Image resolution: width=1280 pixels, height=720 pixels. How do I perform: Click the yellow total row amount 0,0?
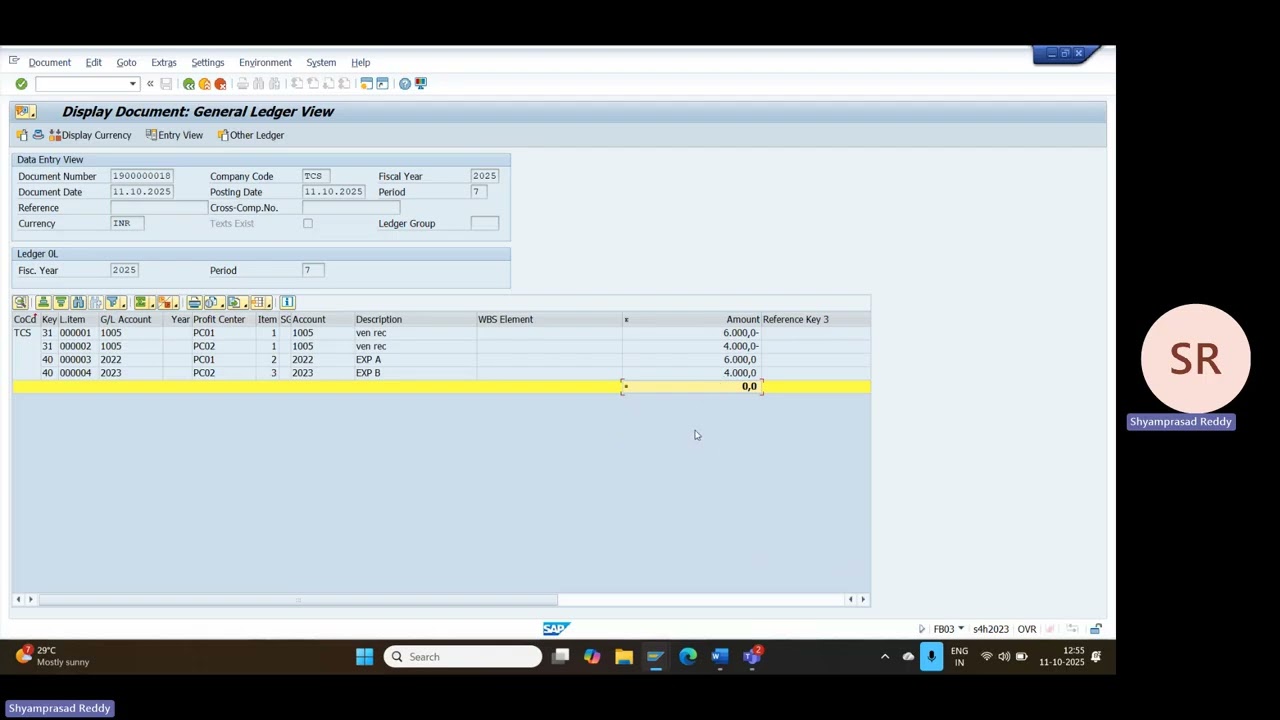click(692, 386)
